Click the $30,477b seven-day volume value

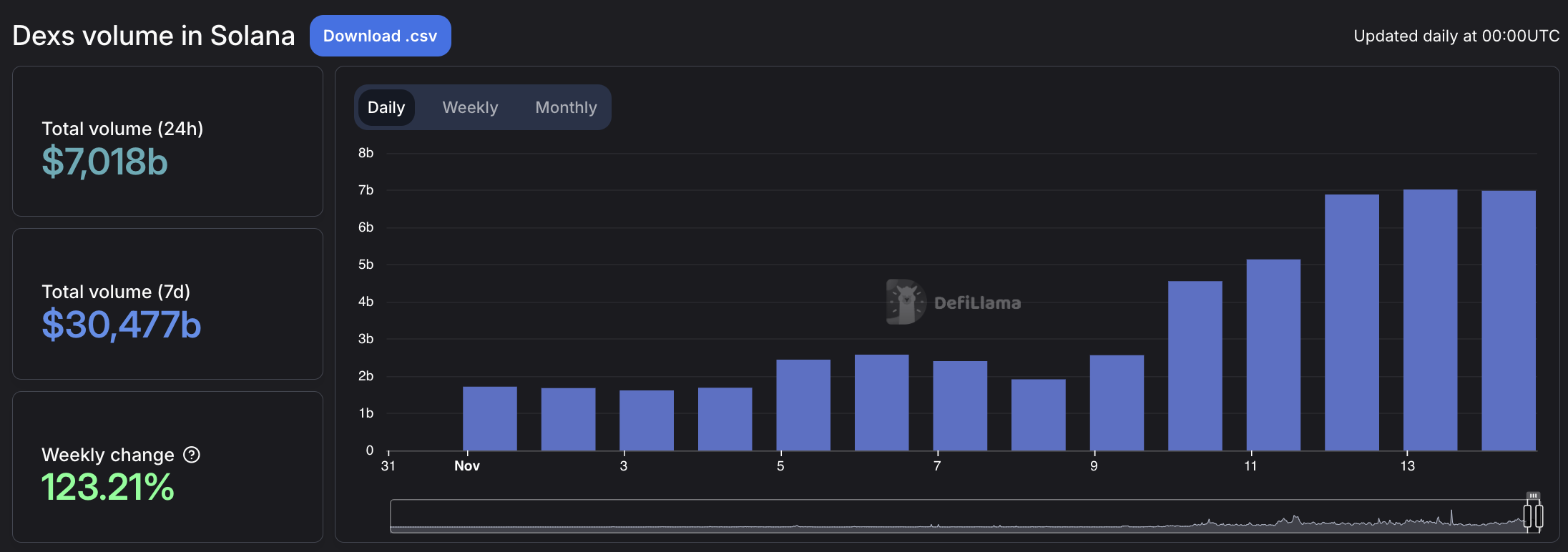(122, 325)
